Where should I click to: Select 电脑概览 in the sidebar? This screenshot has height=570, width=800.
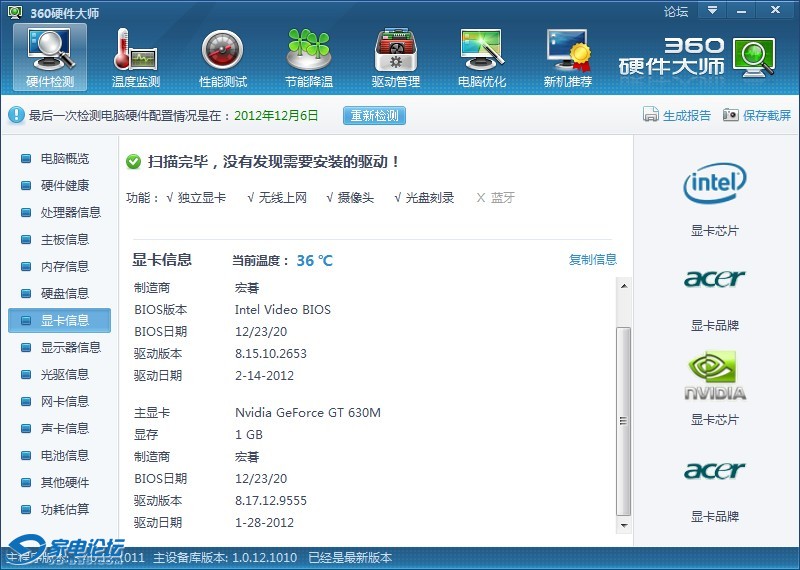pos(64,159)
